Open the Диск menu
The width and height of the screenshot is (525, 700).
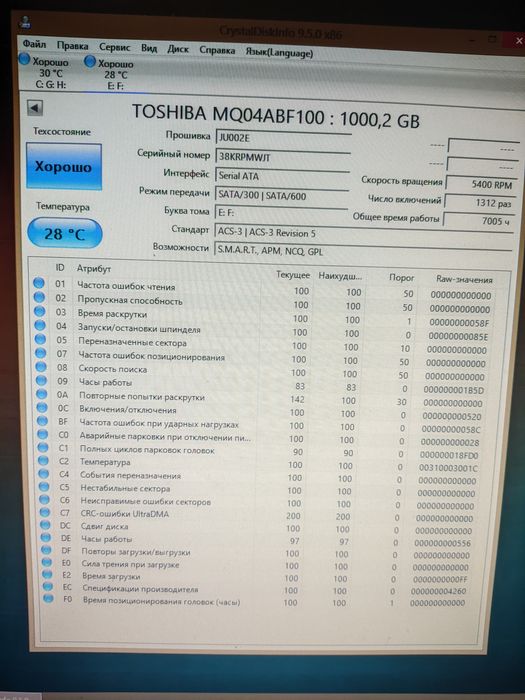coord(178,49)
